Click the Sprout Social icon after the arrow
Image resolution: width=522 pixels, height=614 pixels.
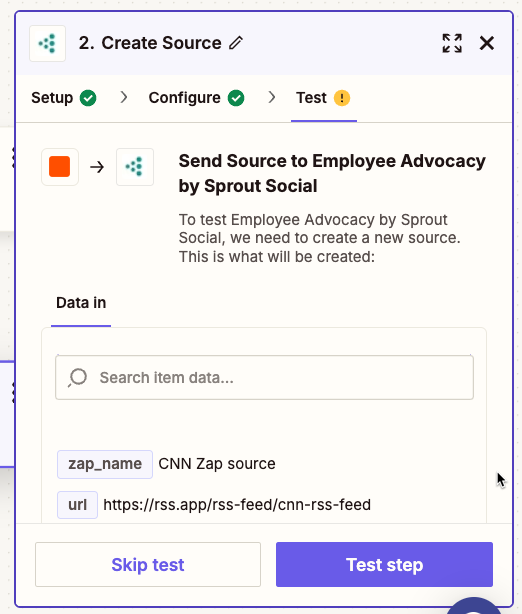click(x=135, y=167)
